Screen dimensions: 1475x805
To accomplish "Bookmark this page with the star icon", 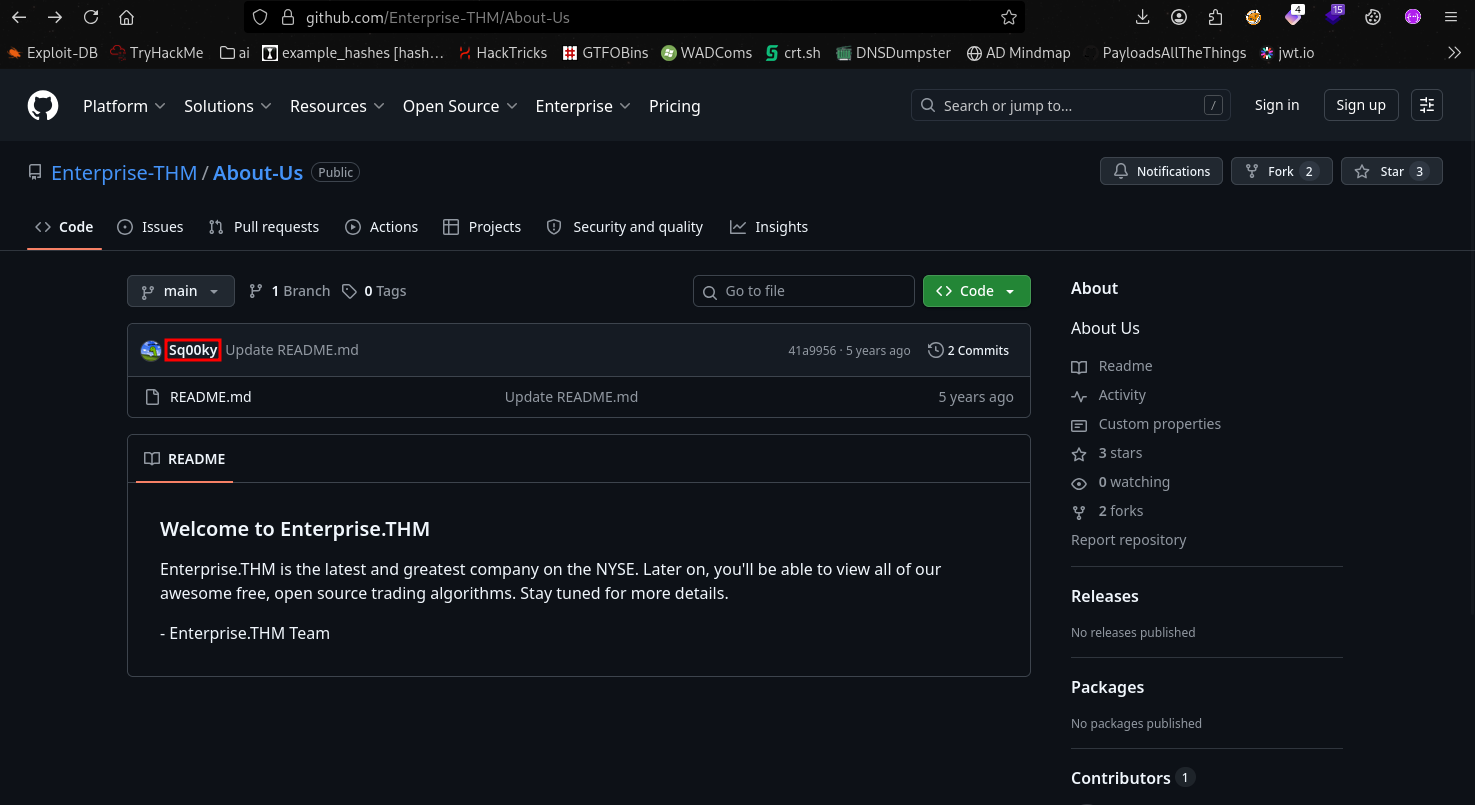I will tap(1009, 17).
